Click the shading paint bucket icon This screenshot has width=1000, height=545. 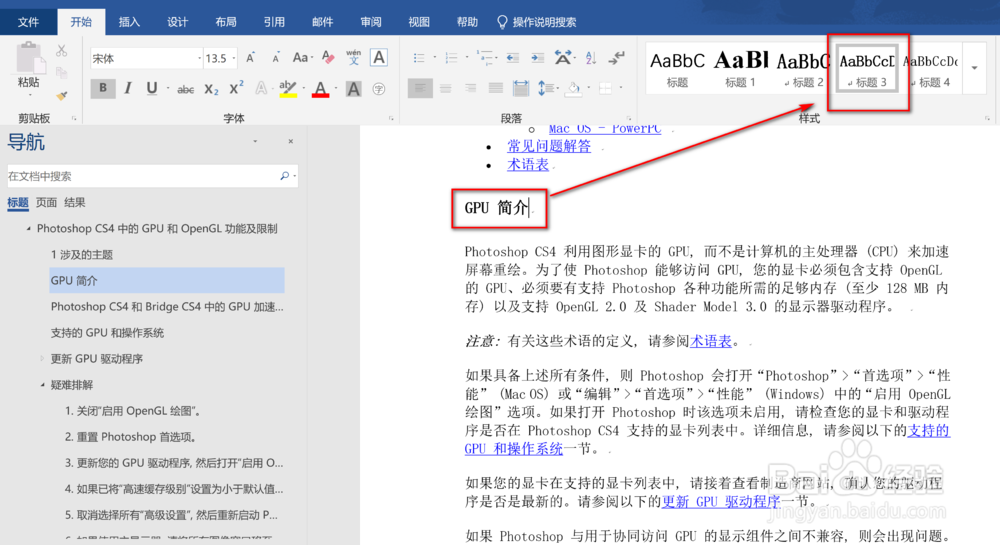573,89
